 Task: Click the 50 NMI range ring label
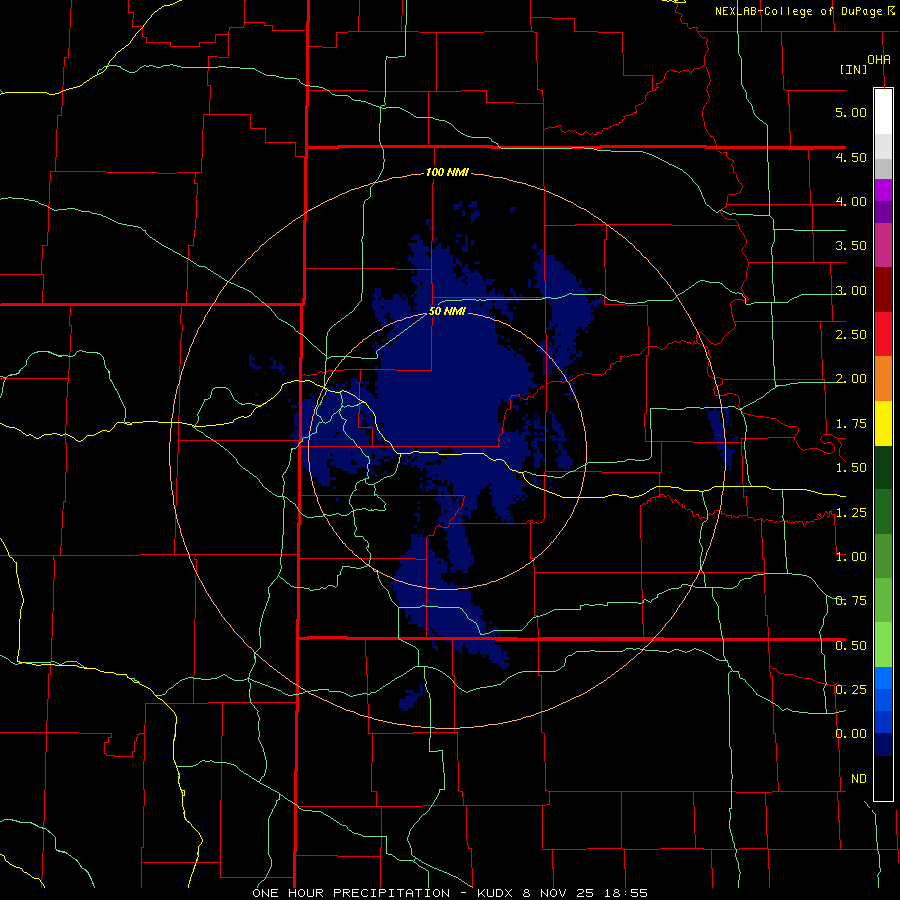(447, 312)
